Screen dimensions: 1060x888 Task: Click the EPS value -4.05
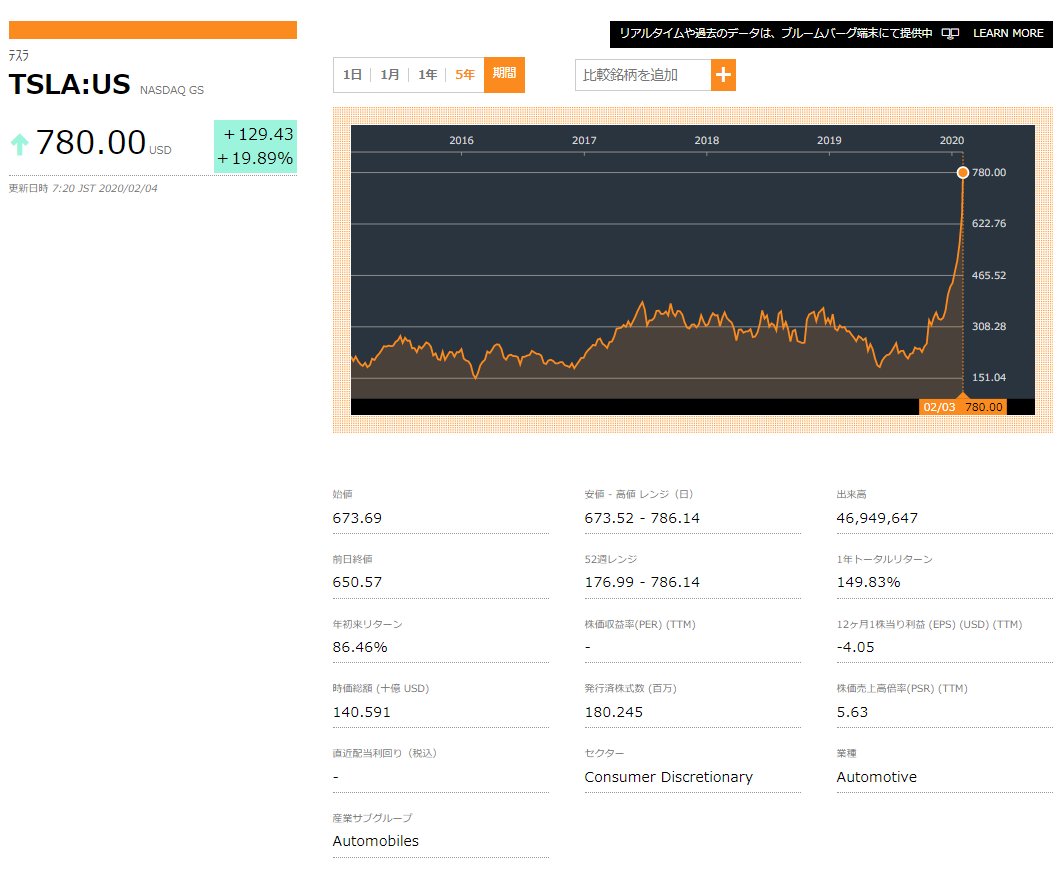click(855, 647)
